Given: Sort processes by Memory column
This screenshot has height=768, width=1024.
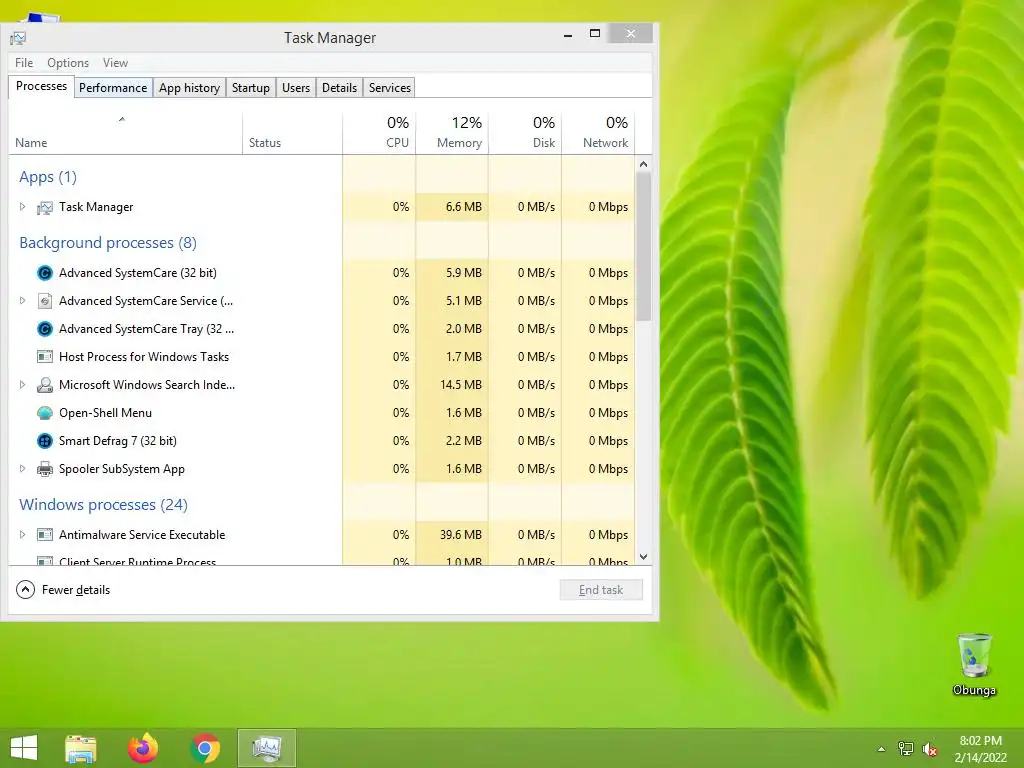Looking at the screenshot, I should pyautogui.click(x=453, y=134).
